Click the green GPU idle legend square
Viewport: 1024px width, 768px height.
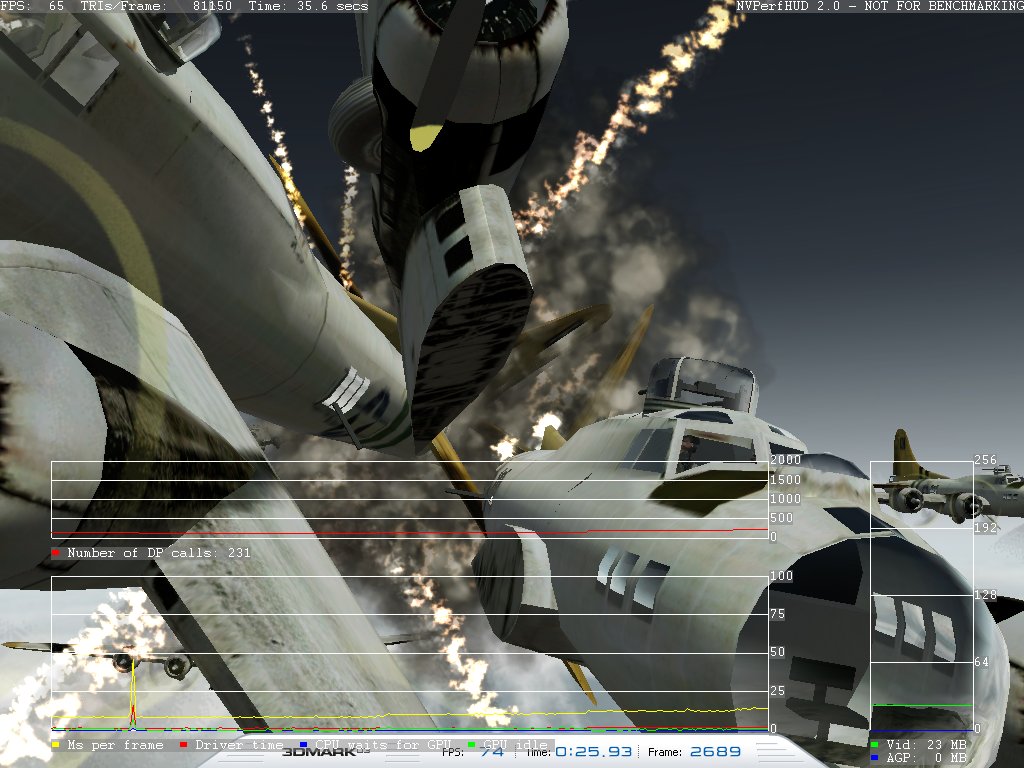coord(472,744)
